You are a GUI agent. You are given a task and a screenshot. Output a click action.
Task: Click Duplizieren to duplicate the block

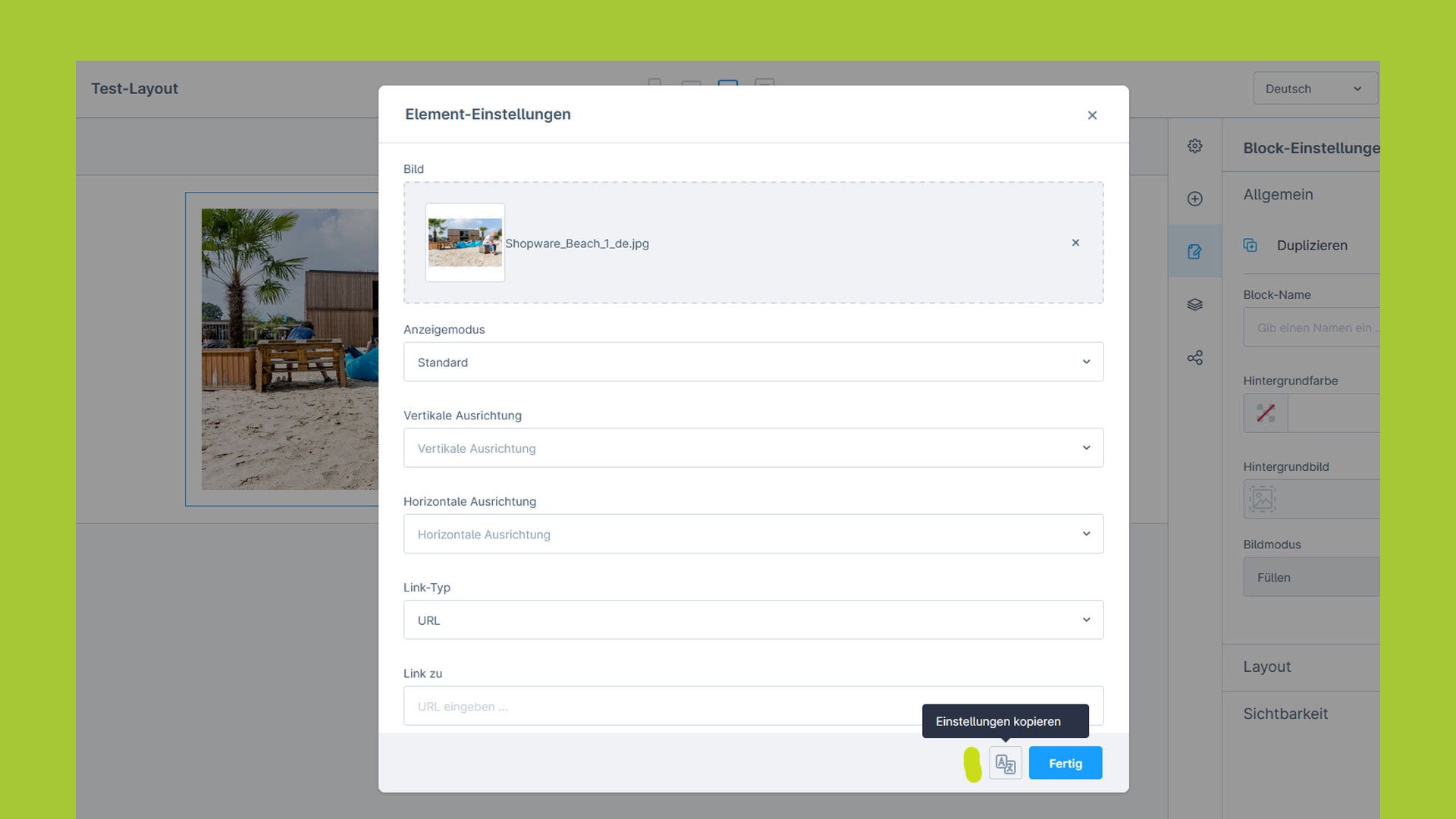(x=1312, y=246)
